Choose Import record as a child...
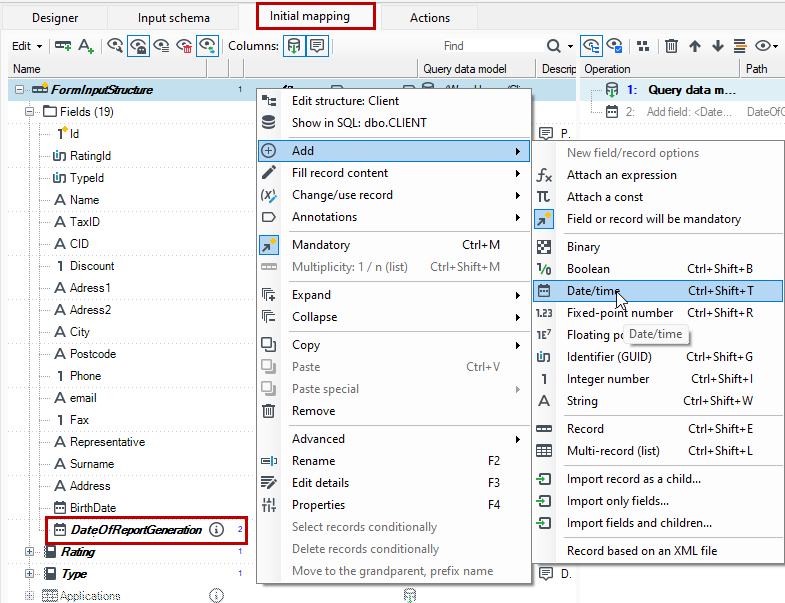The width and height of the screenshot is (785, 603). pos(658,479)
